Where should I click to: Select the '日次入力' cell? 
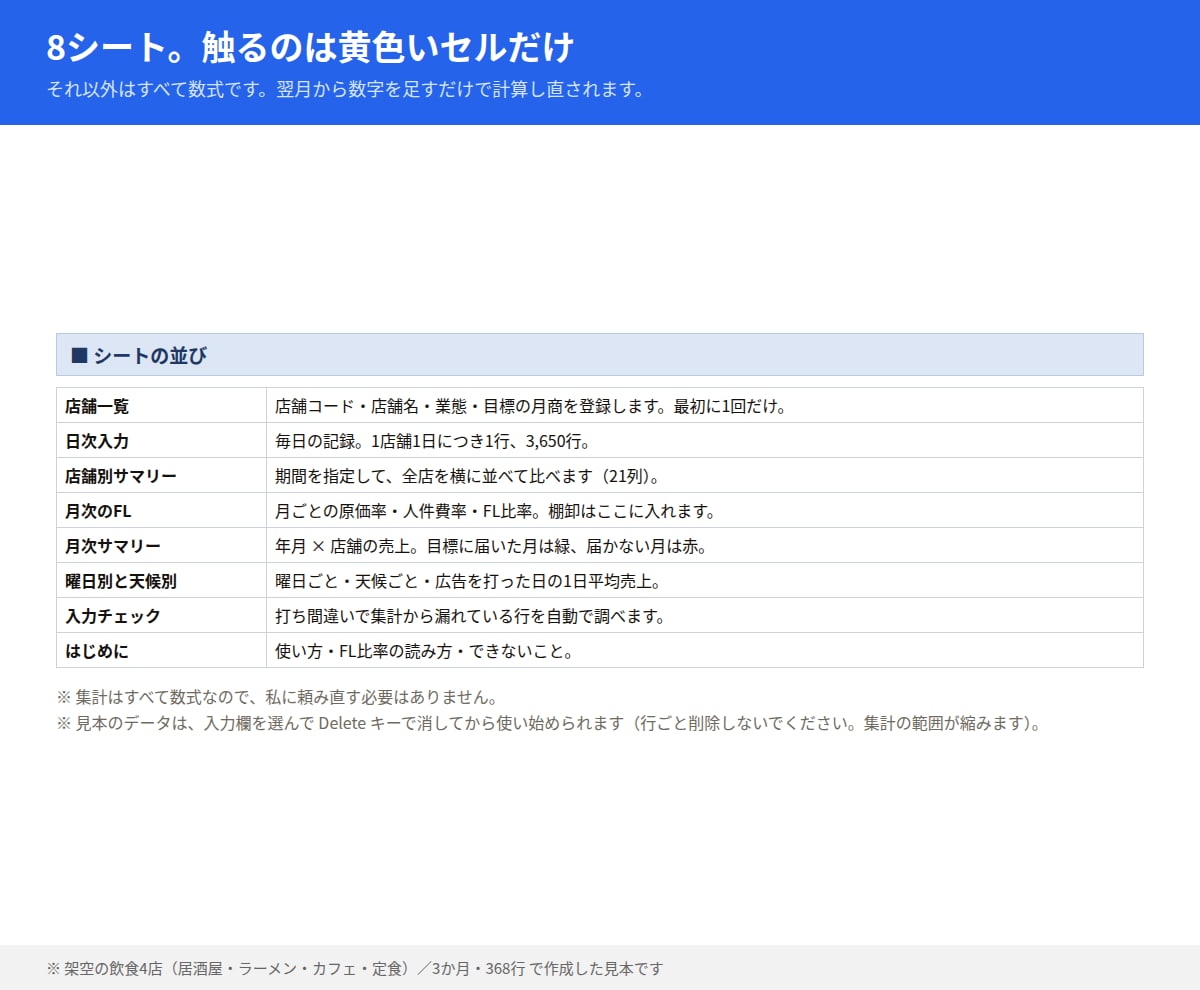point(162,441)
